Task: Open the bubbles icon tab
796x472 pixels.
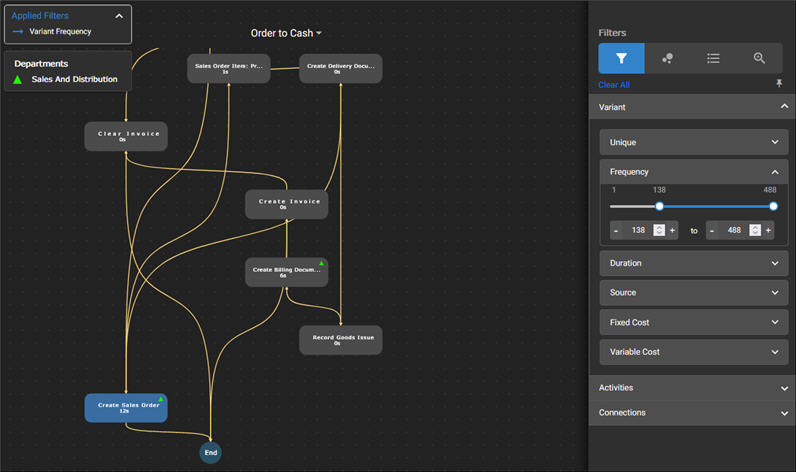Action: [667, 58]
